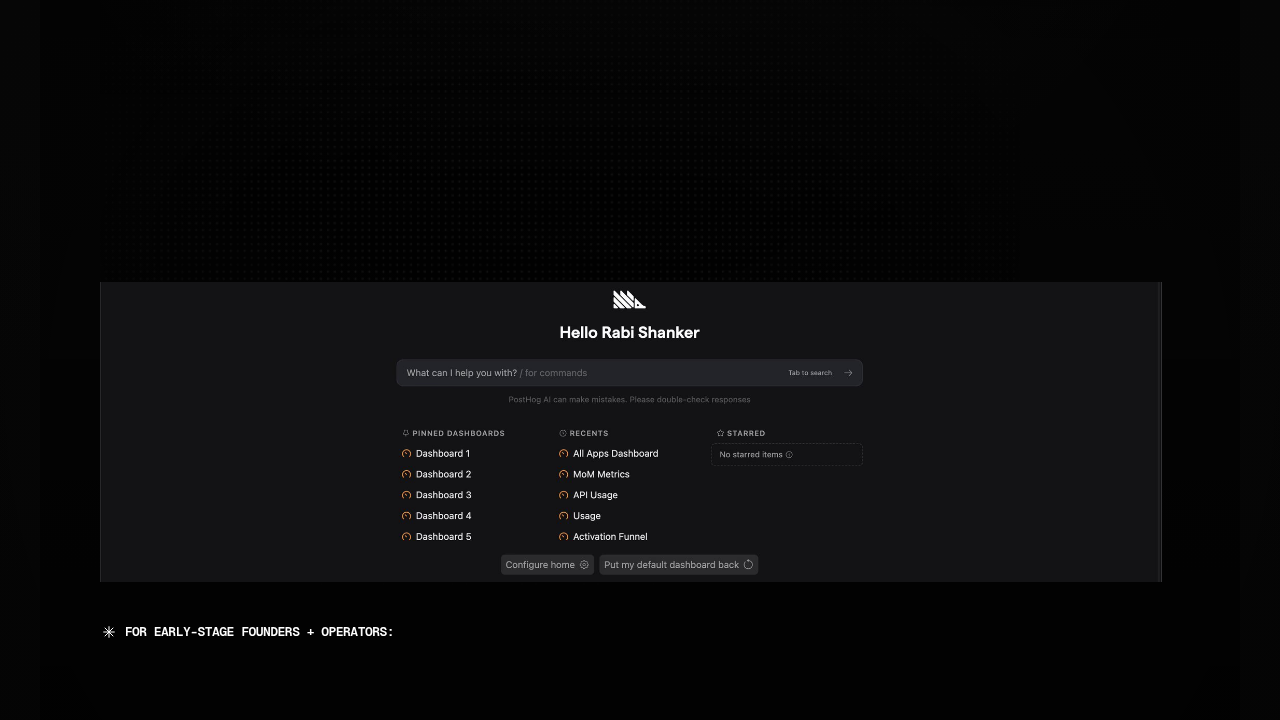The width and height of the screenshot is (1280, 720).
Task: Open the MoM Metrics recent item
Action: pos(601,475)
